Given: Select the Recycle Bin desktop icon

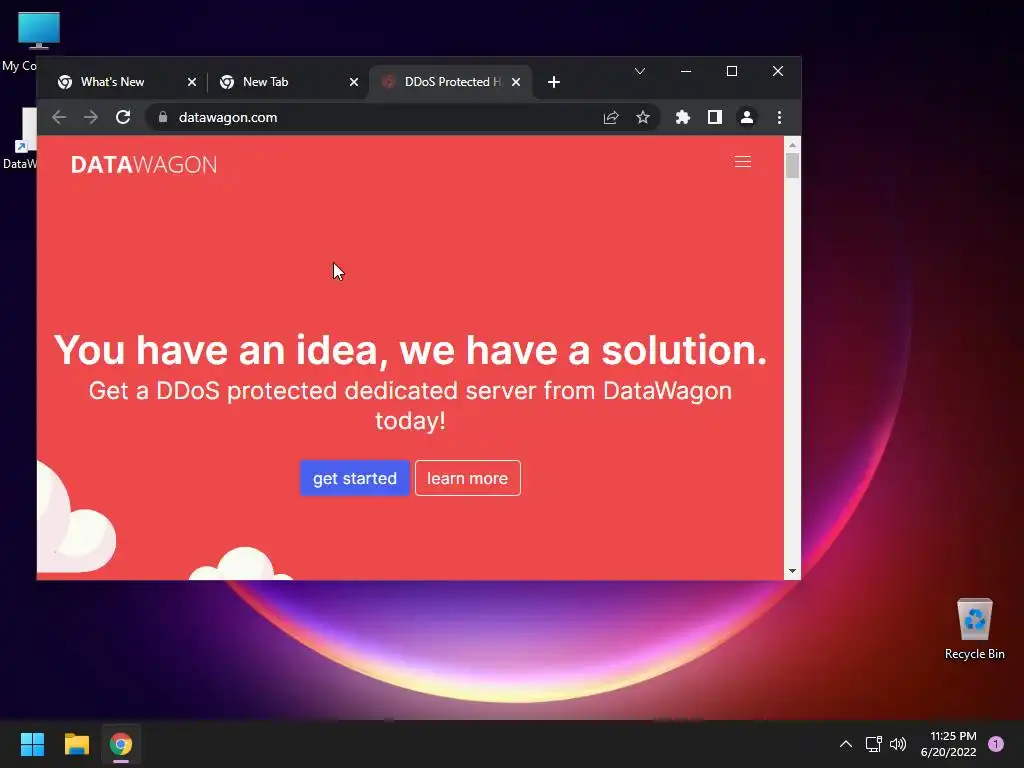Looking at the screenshot, I should (974, 629).
